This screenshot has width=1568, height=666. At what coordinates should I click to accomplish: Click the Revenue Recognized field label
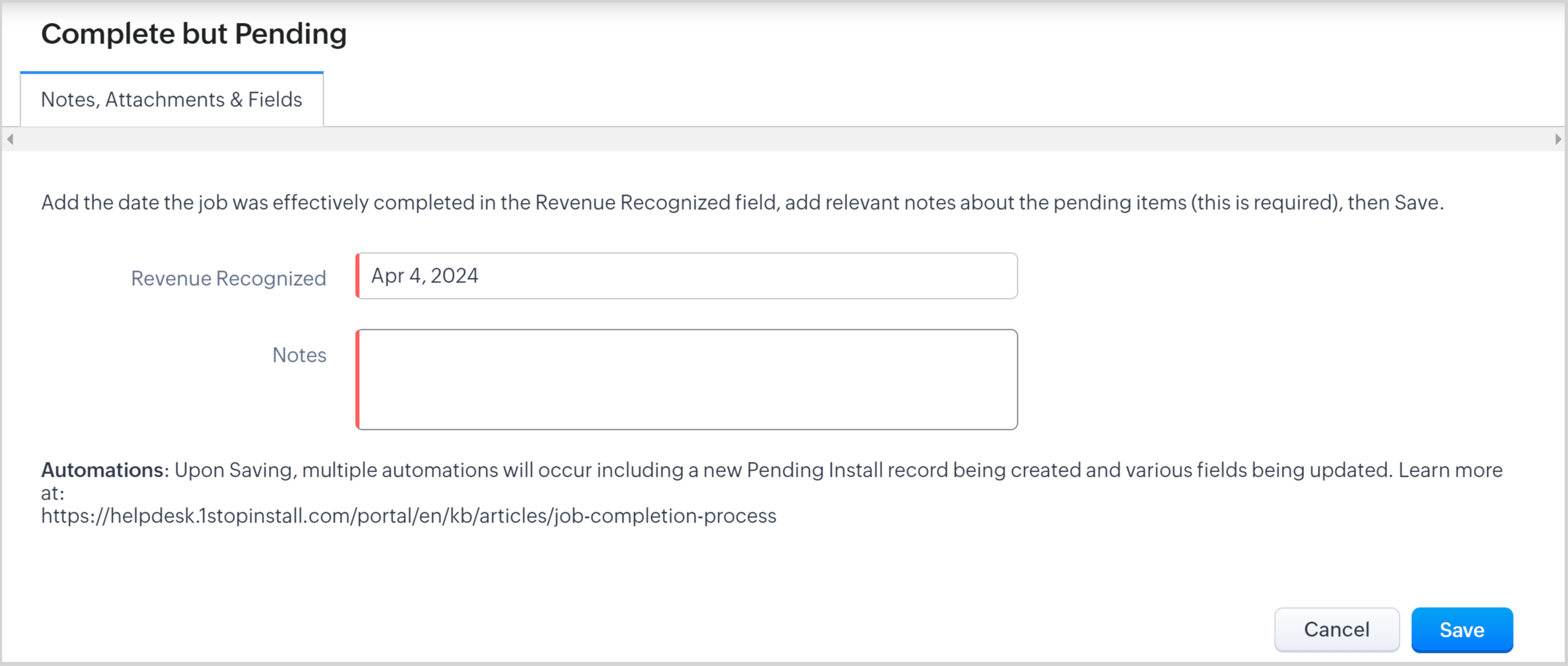click(228, 278)
